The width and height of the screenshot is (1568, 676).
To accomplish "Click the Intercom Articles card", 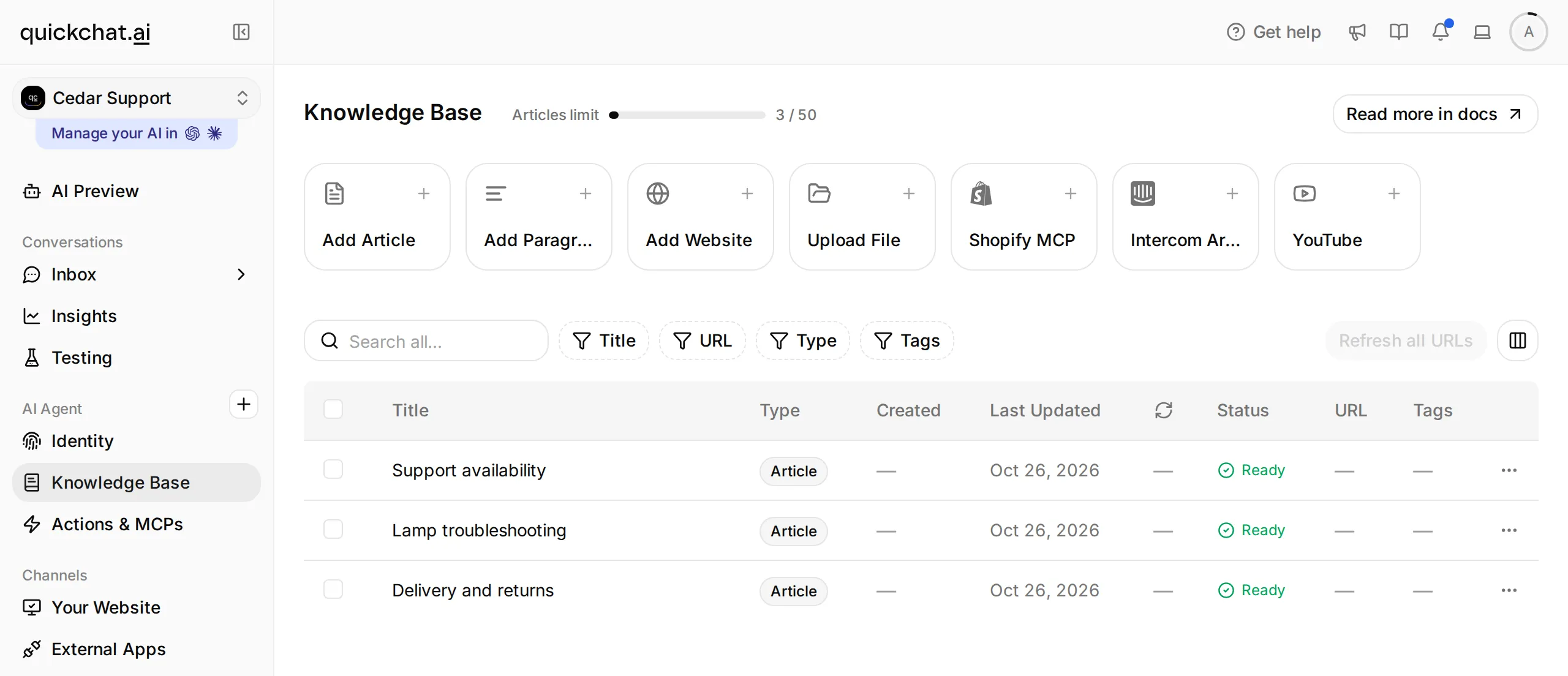I will click(x=1186, y=217).
